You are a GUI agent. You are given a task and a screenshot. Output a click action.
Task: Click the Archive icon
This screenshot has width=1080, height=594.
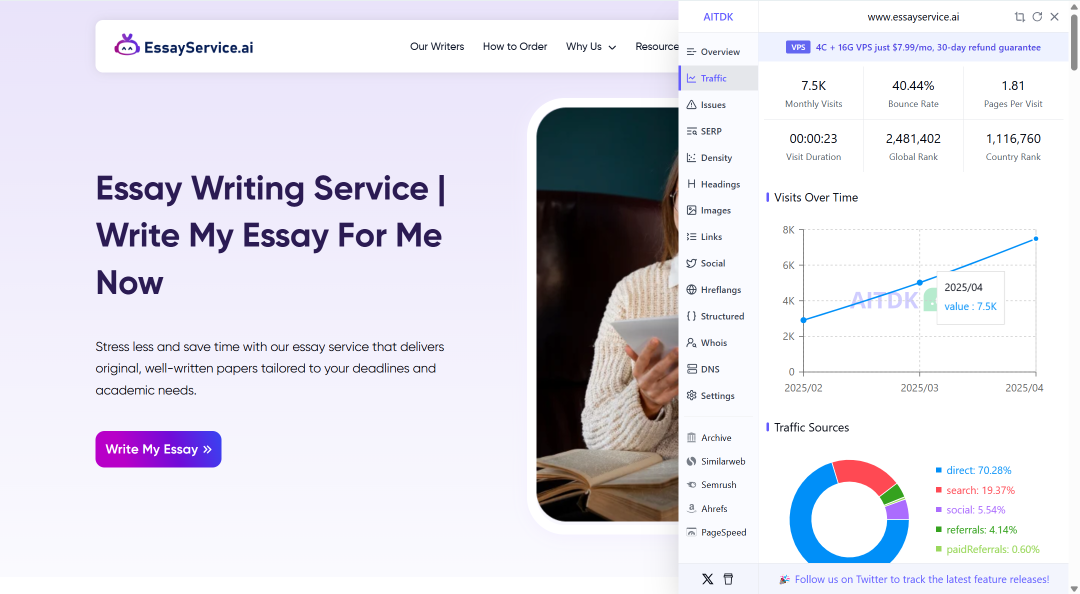[692, 438]
